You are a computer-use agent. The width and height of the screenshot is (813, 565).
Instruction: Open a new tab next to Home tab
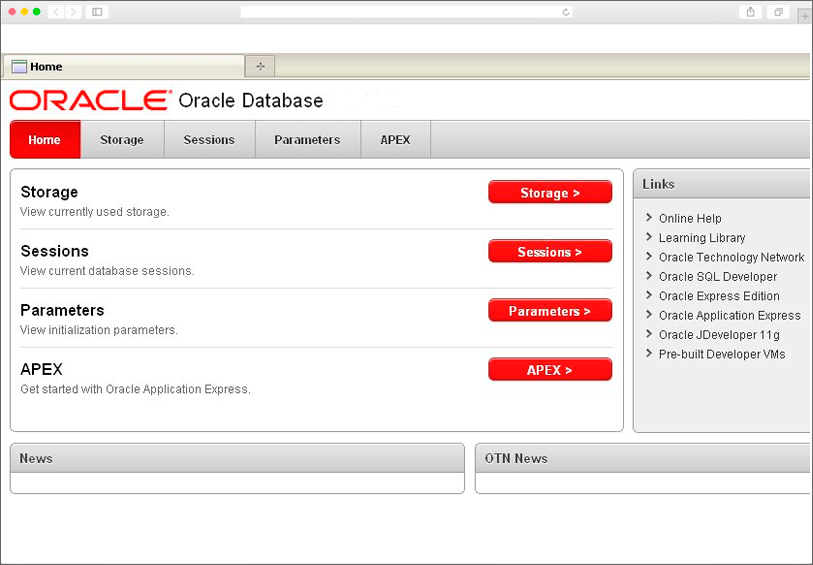pos(260,66)
